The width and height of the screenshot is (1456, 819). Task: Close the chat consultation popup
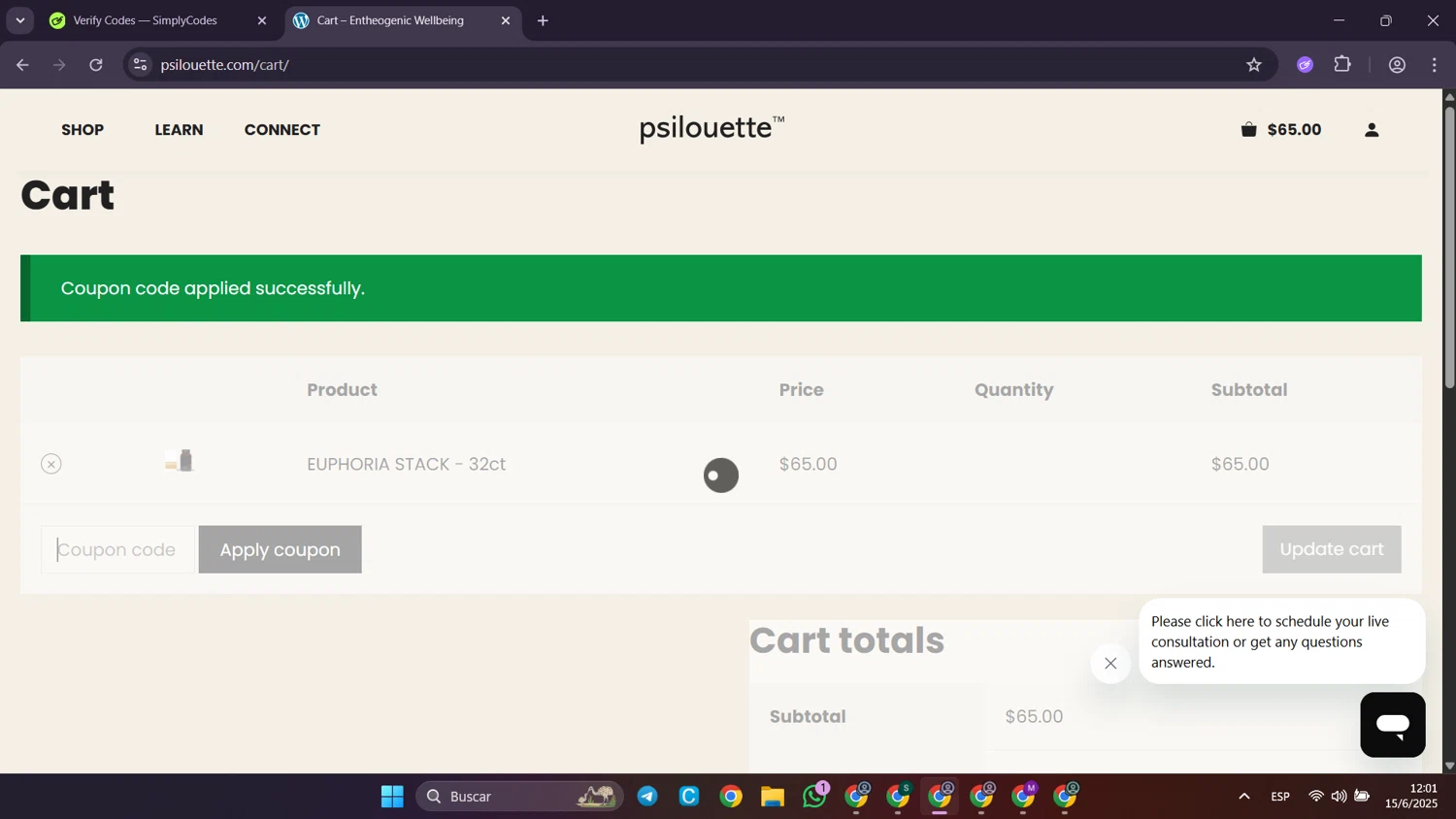pos(1110,664)
